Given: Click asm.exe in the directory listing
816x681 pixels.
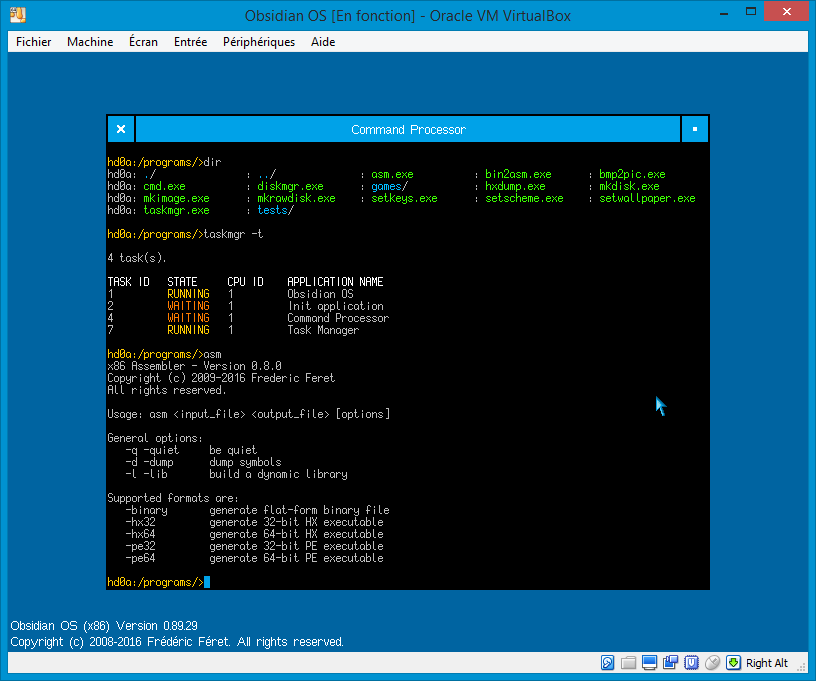Looking at the screenshot, I should (x=392, y=174).
